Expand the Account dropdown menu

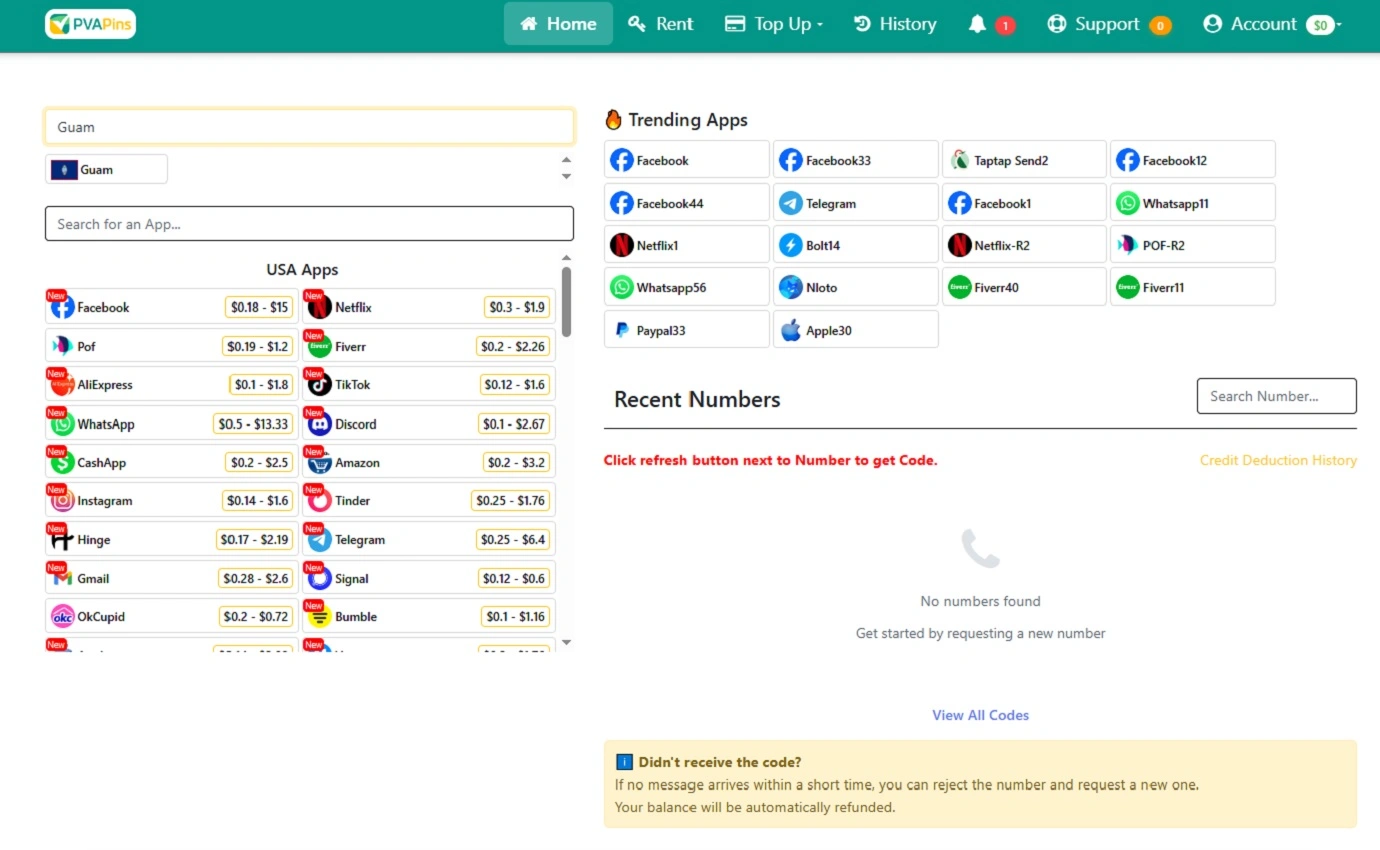point(1272,24)
